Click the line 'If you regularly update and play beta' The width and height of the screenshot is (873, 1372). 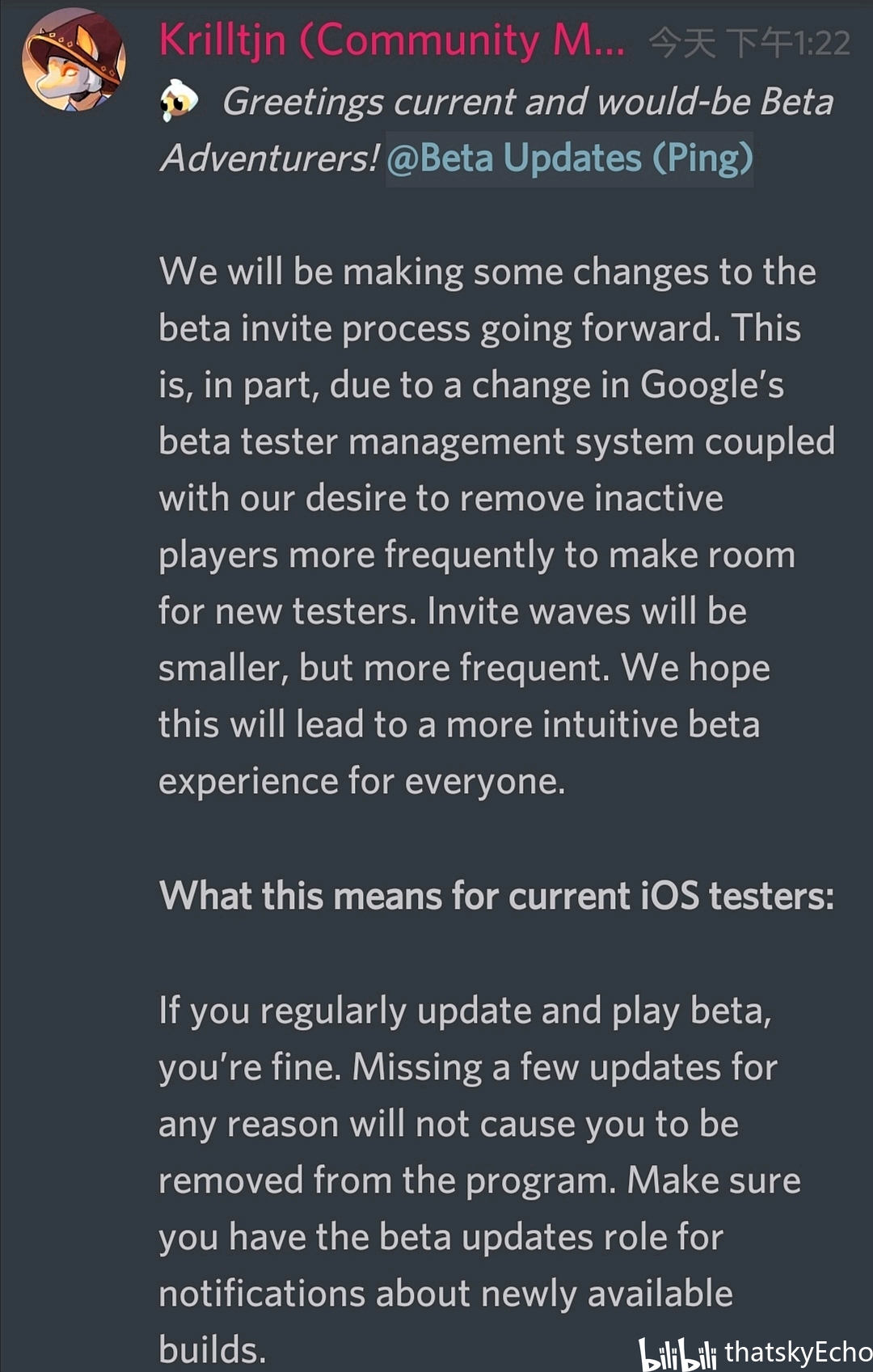[466, 1011]
